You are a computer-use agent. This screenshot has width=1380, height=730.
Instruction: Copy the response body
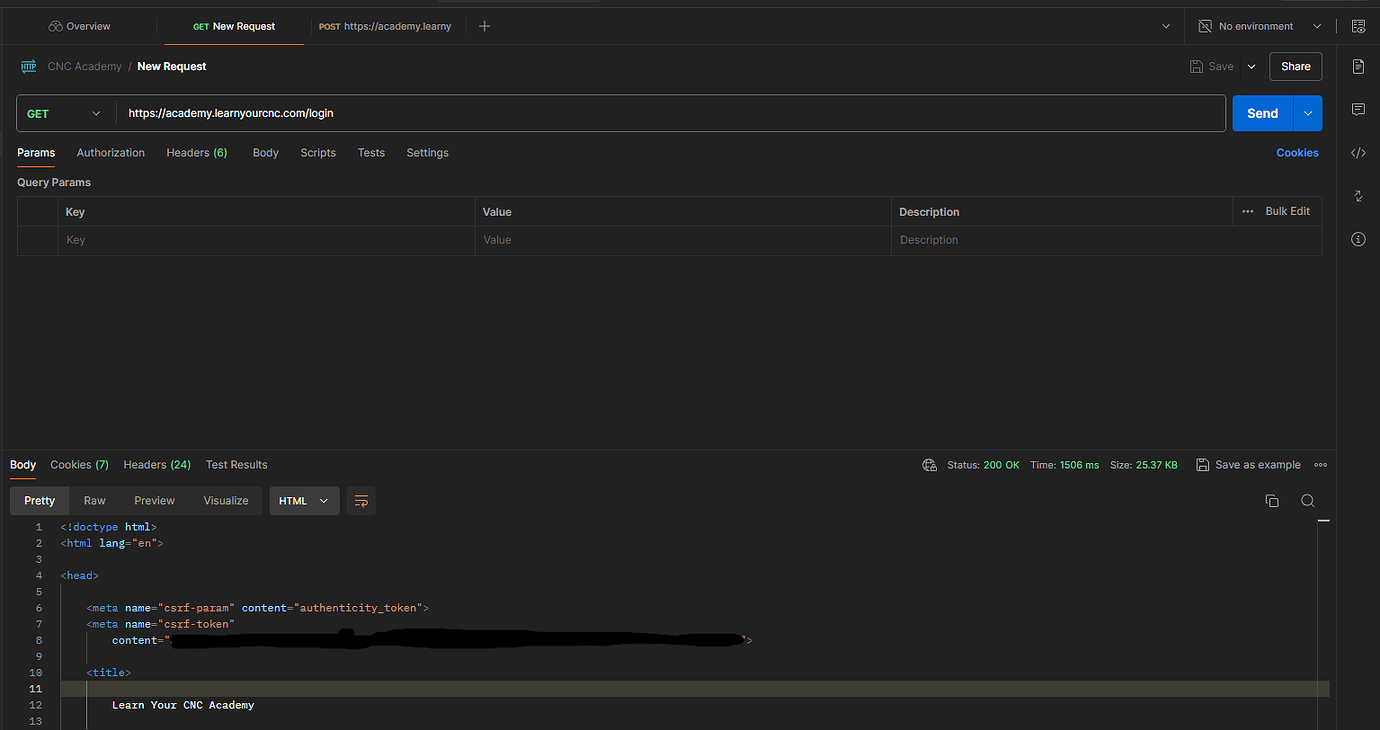pyautogui.click(x=1272, y=500)
